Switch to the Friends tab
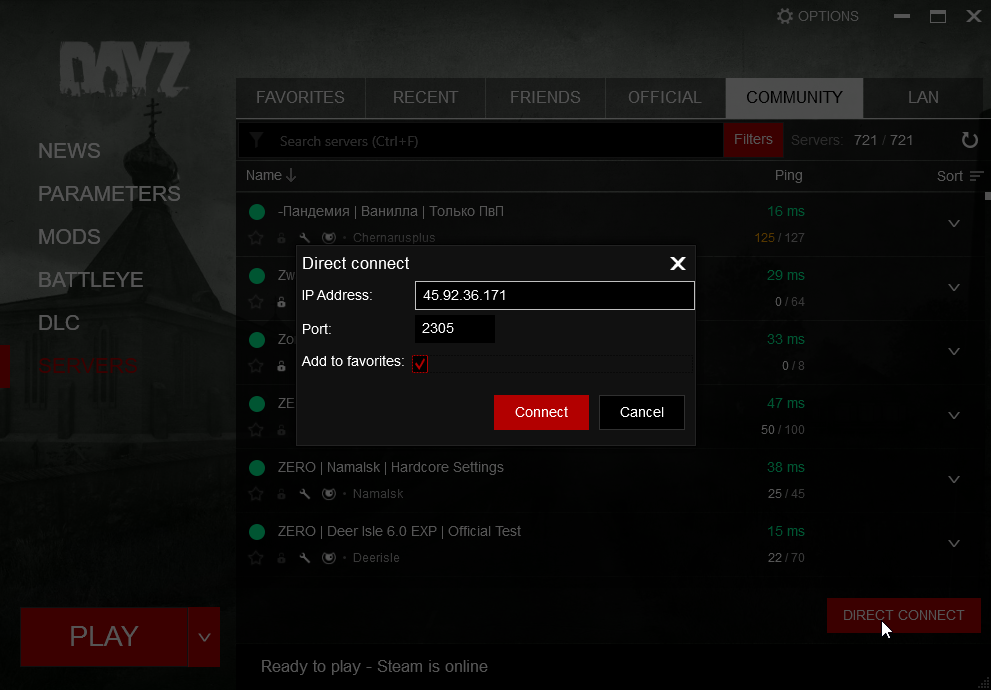 click(545, 97)
